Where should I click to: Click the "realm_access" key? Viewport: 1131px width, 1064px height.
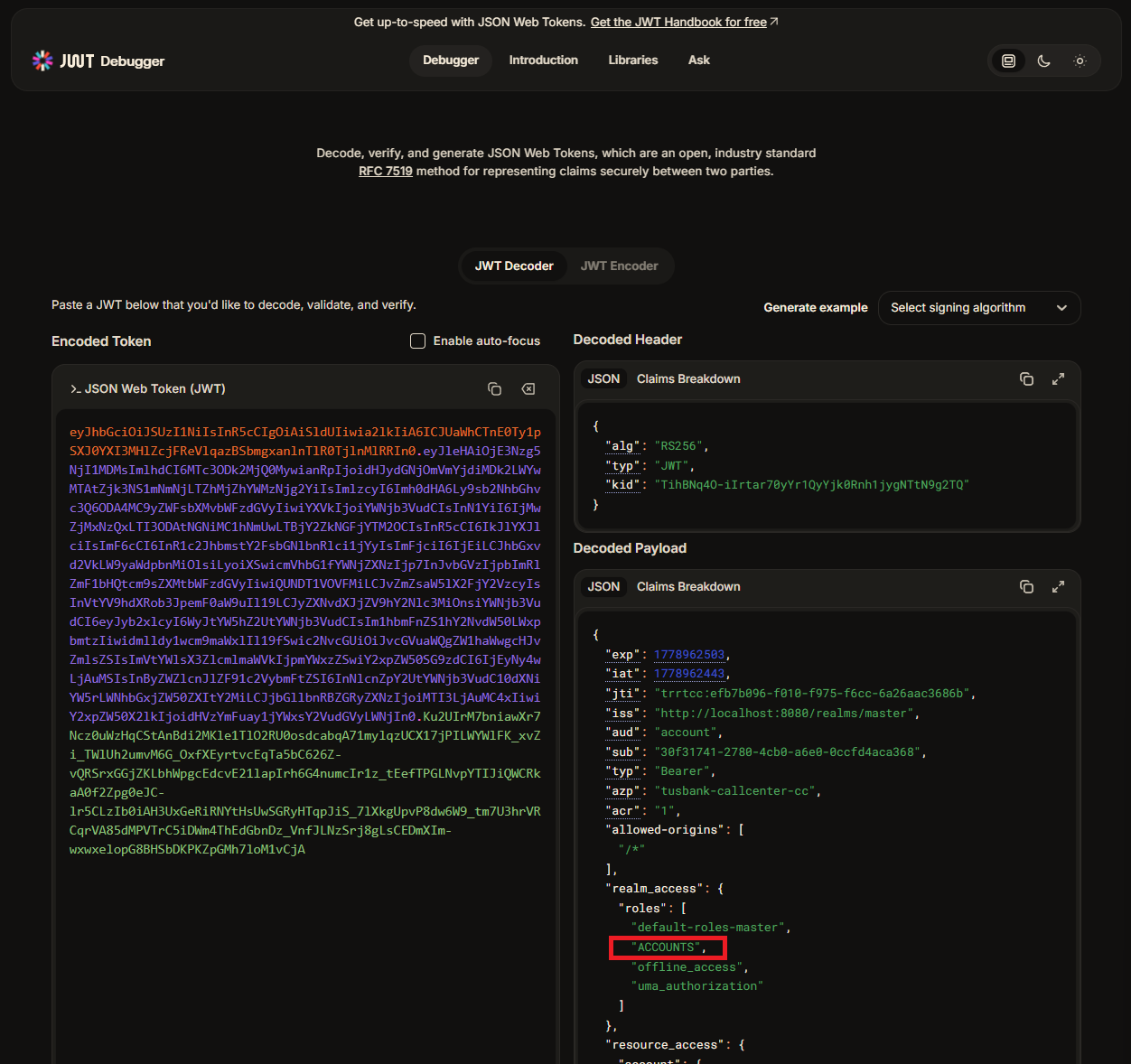(x=654, y=888)
